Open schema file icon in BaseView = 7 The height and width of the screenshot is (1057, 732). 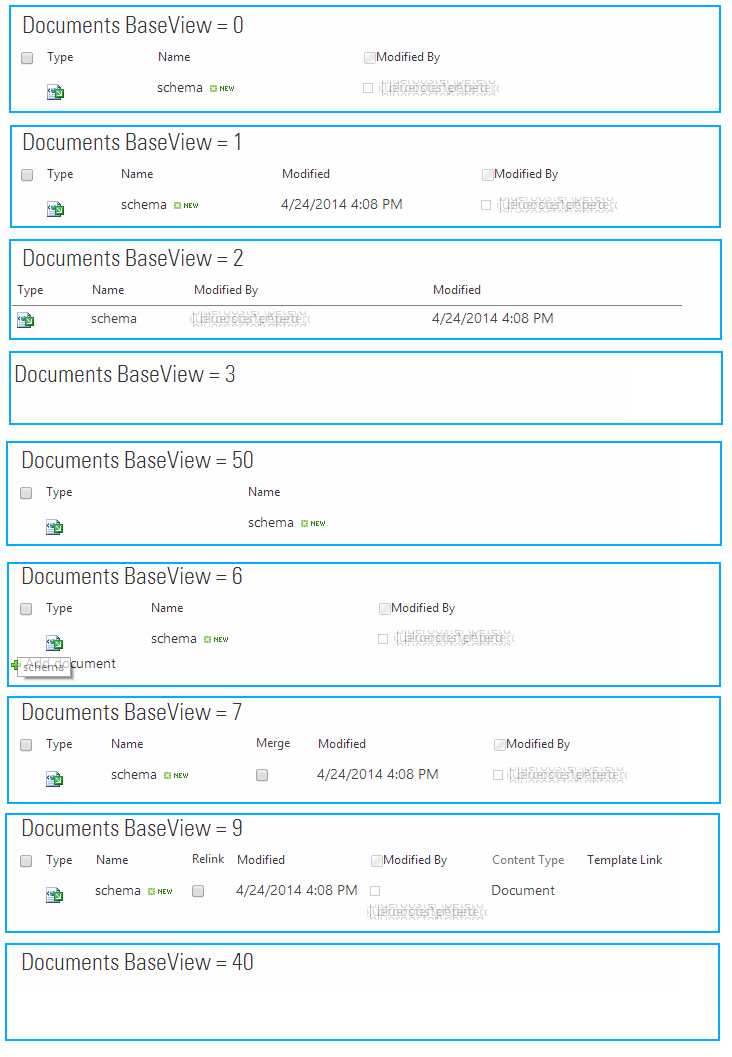pyautogui.click(x=55, y=779)
